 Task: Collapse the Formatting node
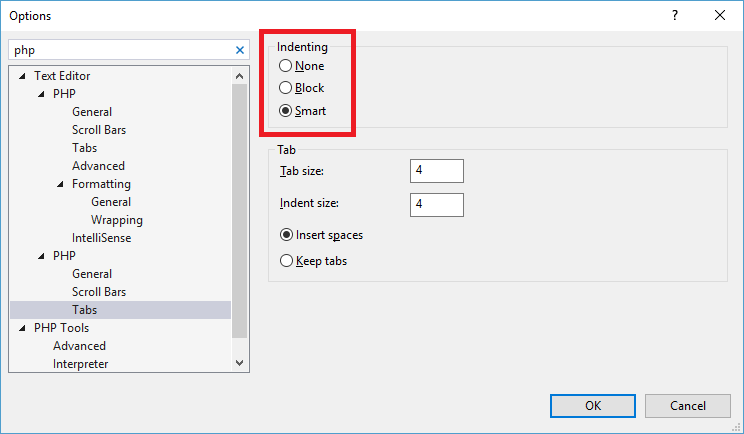[61, 184]
